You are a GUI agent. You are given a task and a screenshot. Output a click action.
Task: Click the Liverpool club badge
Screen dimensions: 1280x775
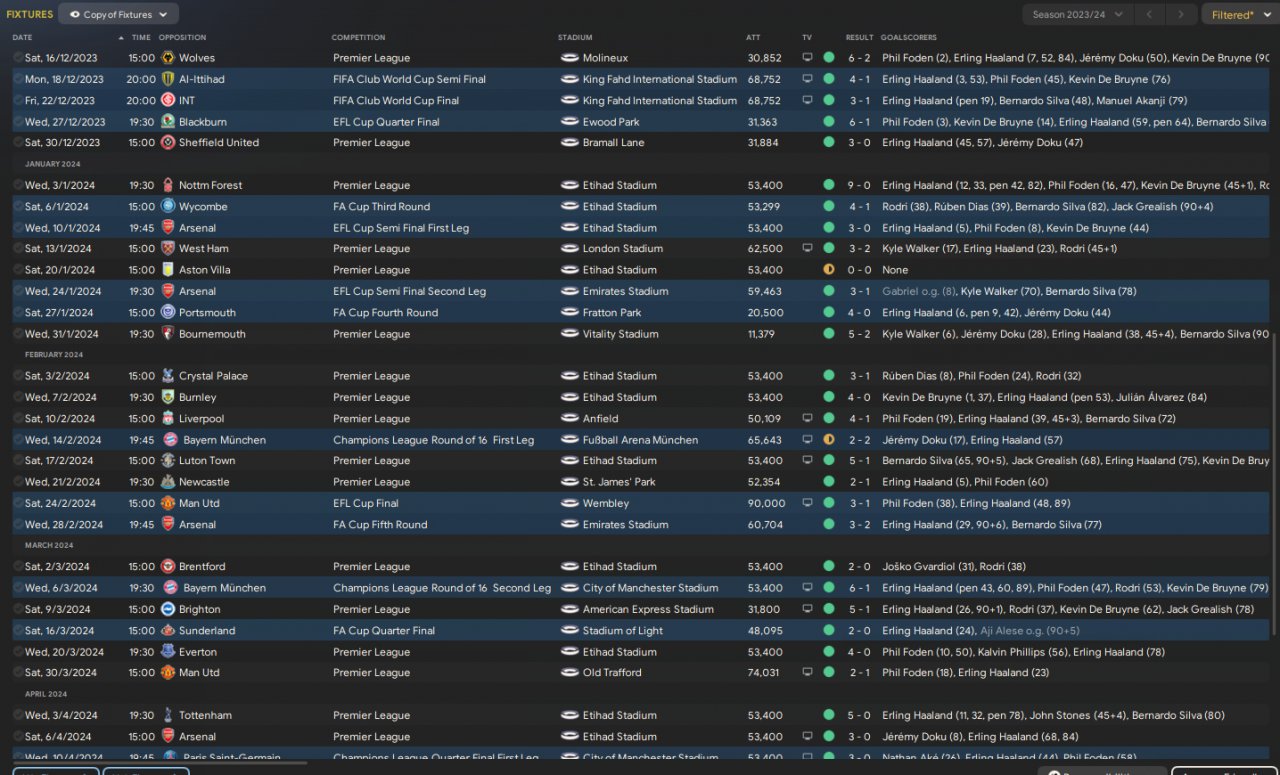pos(167,419)
